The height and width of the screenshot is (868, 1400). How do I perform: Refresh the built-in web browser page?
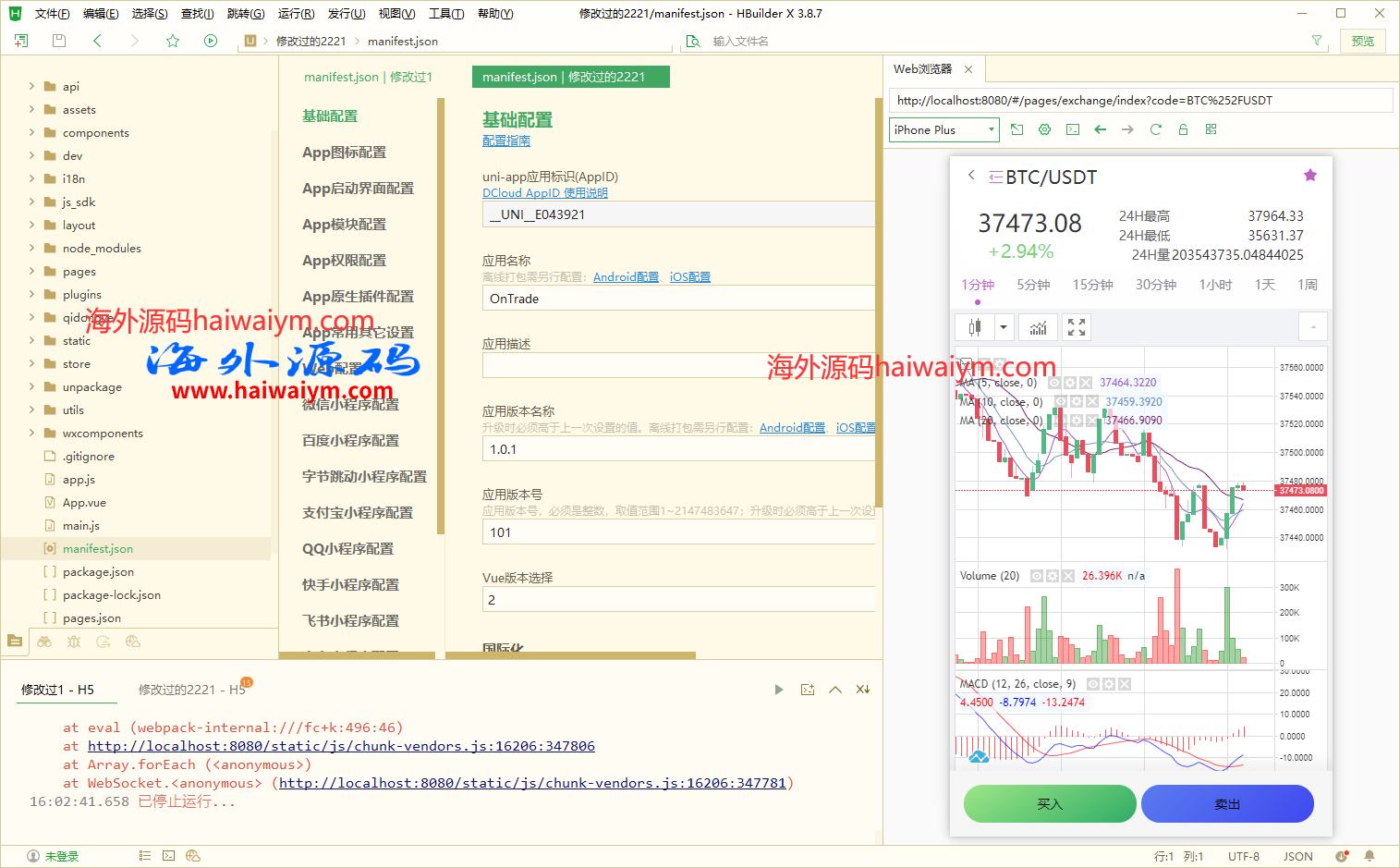pyautogui.click(x=1155, y=129)
